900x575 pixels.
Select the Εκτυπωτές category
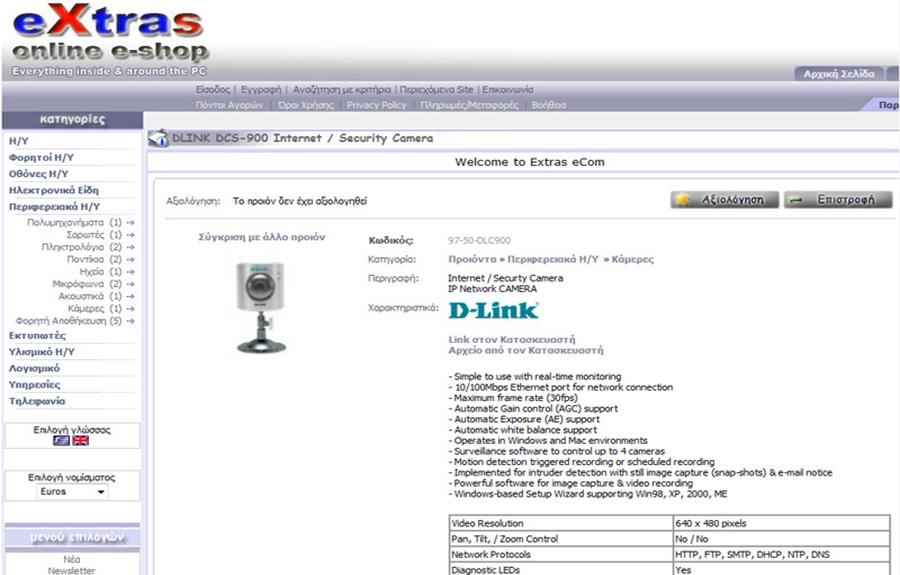coord(37,336)
